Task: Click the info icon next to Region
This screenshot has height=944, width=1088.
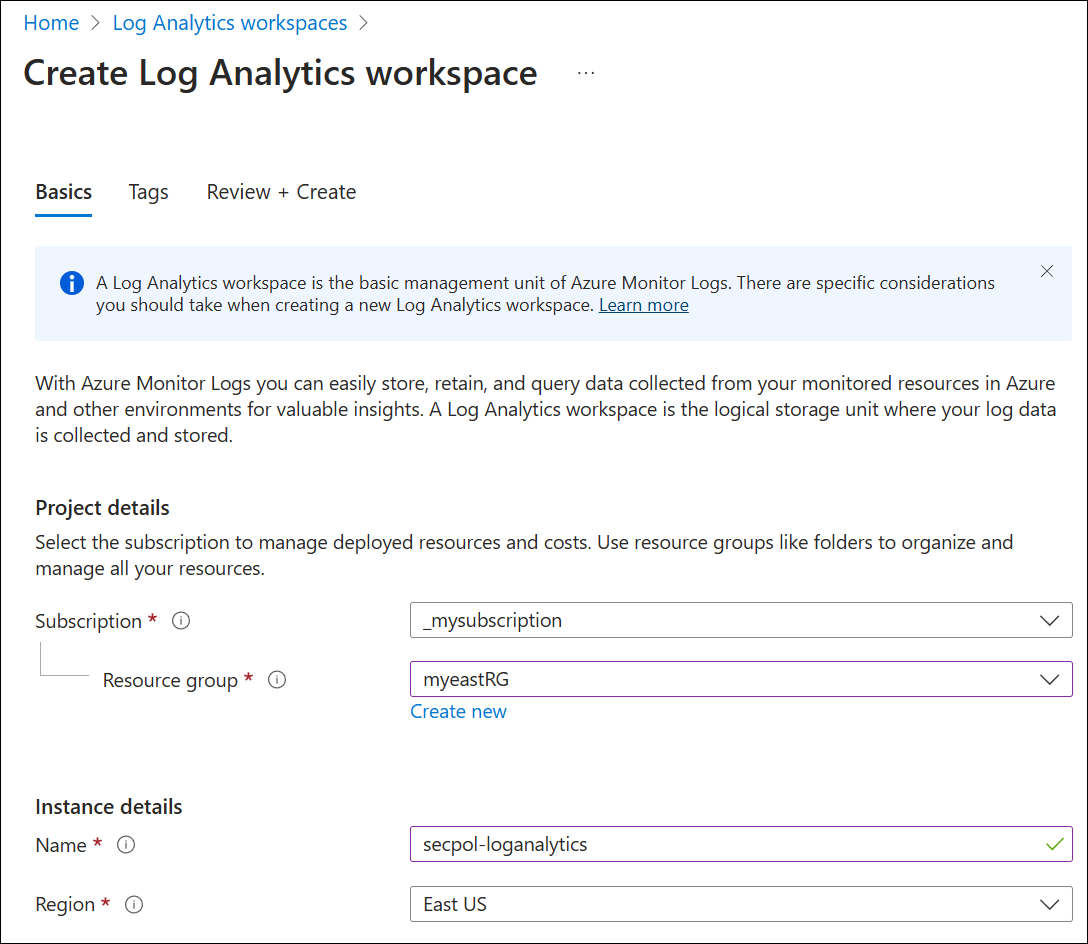Action: (134, 904)
